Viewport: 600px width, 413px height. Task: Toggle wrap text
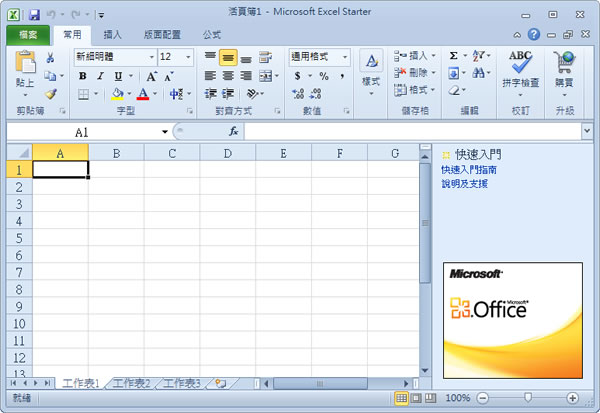click(265, 57)
